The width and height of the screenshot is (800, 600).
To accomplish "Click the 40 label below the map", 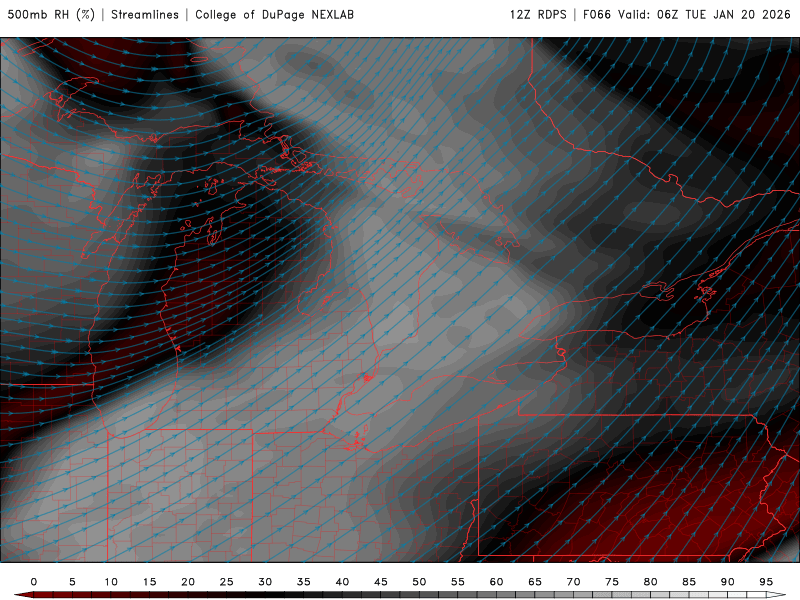I will (x=342, y=582).
